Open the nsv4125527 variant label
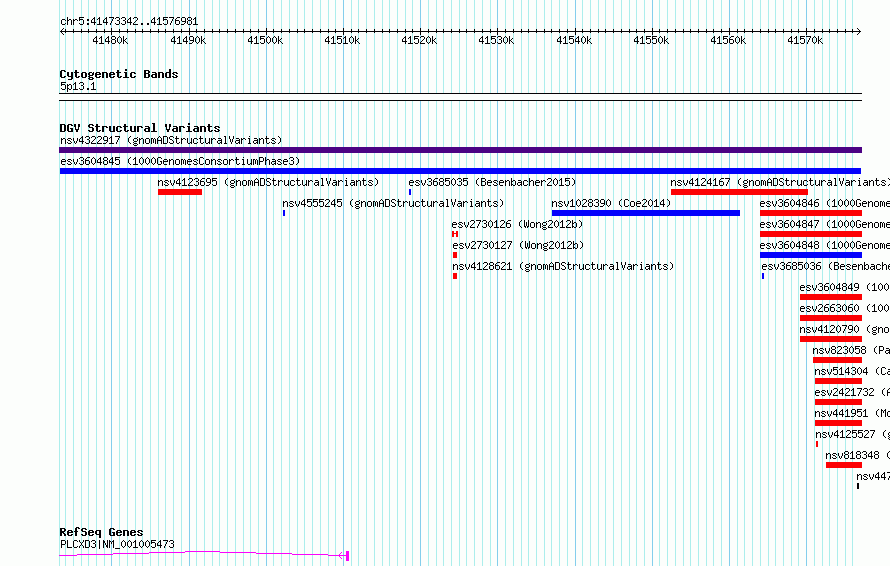This screenshot has height=566, width=890. 853,434
